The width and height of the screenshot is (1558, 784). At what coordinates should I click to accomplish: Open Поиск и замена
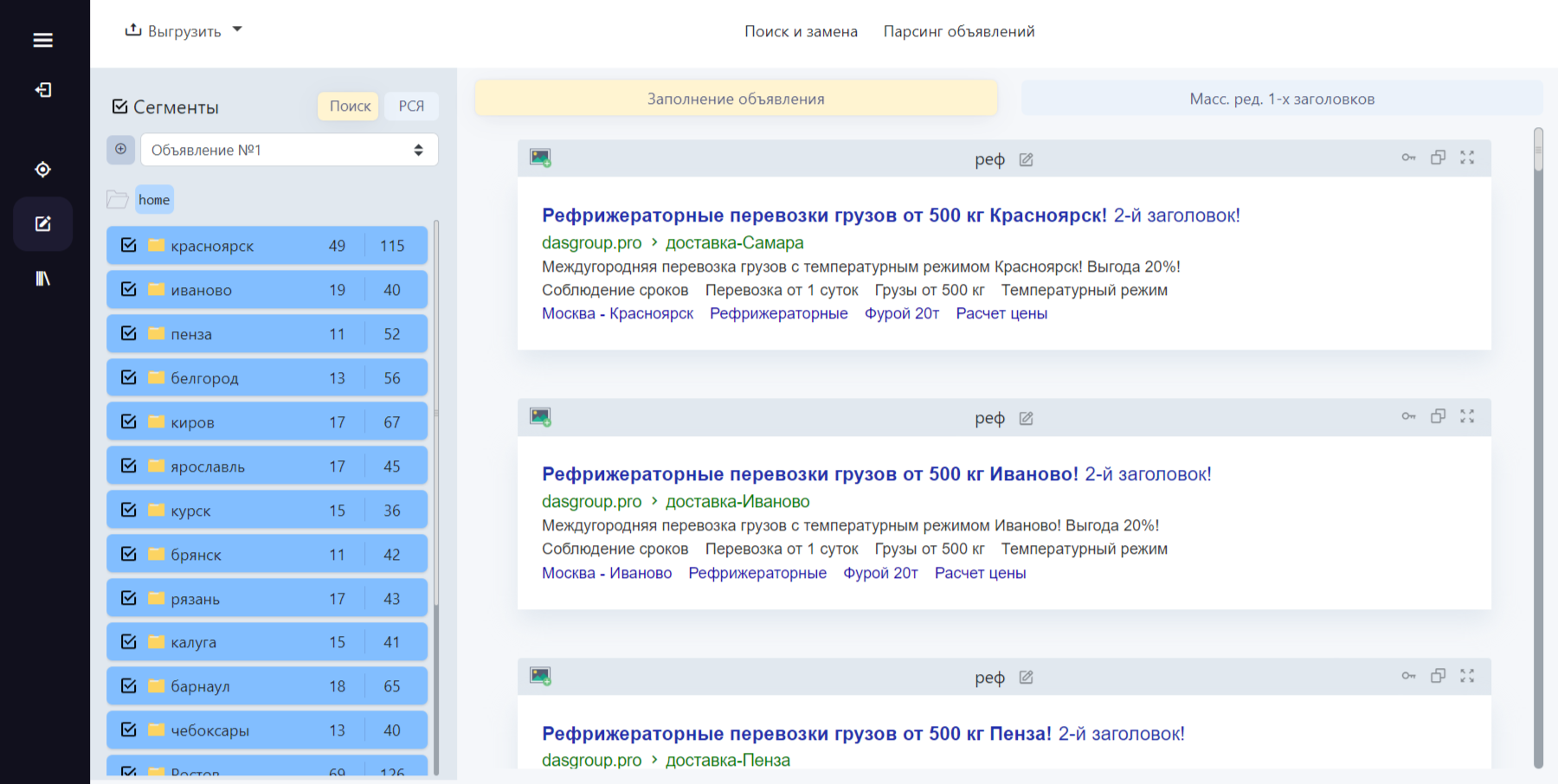pos(801,31)
